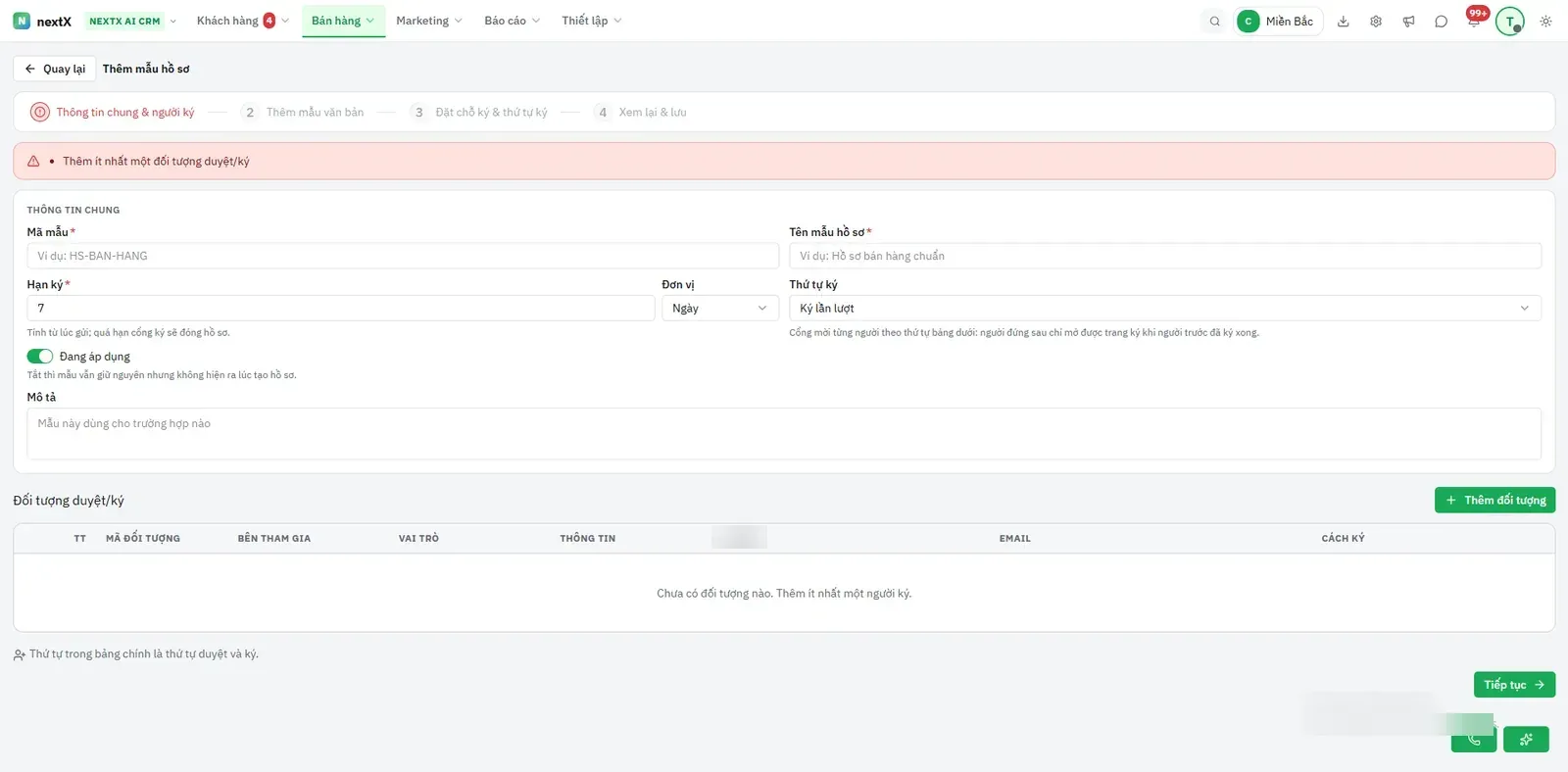
Task: Open the Khách hàng menu
Action: pos(242,21)
